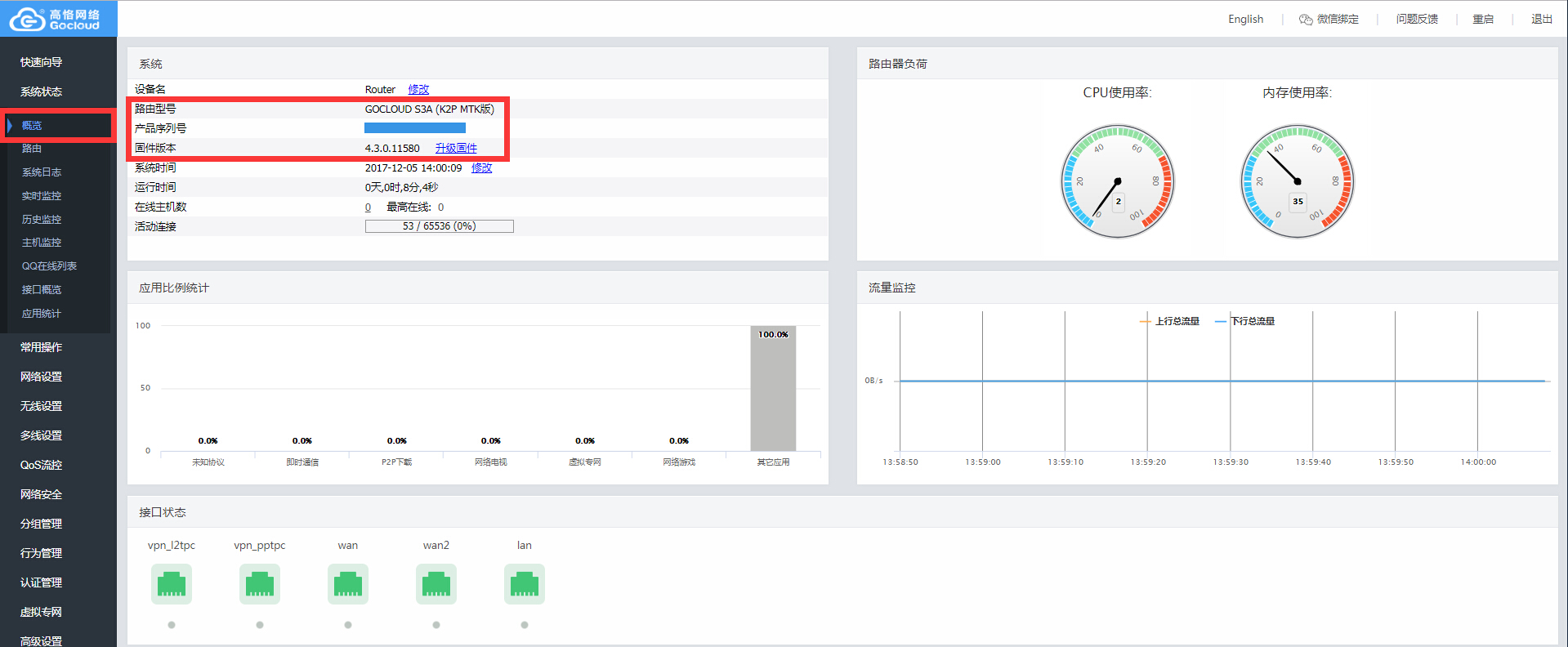Expand 行为管理 menu section
The image size is (1568, 647).
click(41, 553)
